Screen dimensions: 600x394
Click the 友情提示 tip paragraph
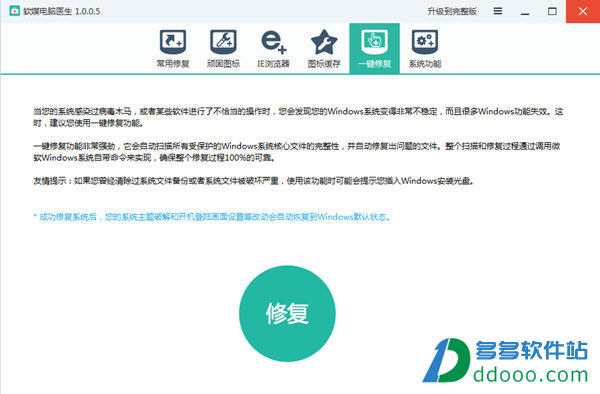tap(254, 181)
